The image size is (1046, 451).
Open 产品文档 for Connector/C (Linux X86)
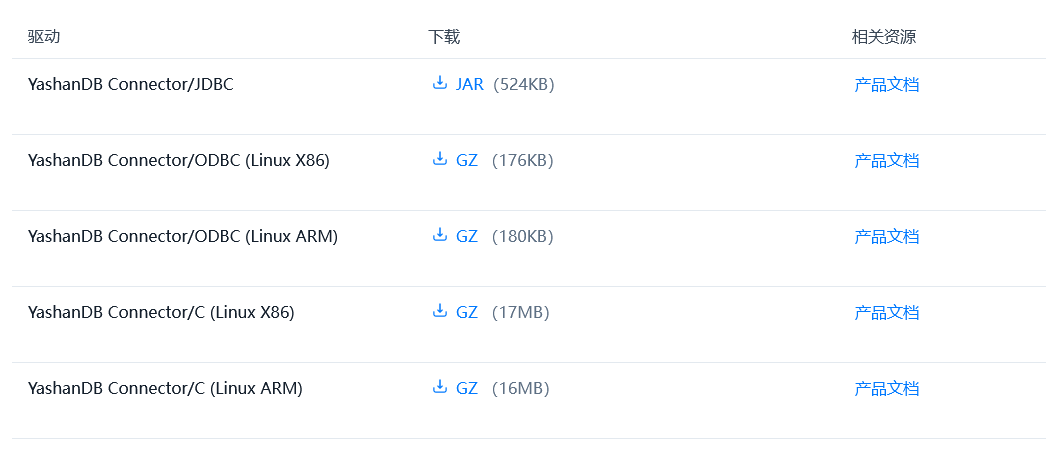(x=886, y=313)
